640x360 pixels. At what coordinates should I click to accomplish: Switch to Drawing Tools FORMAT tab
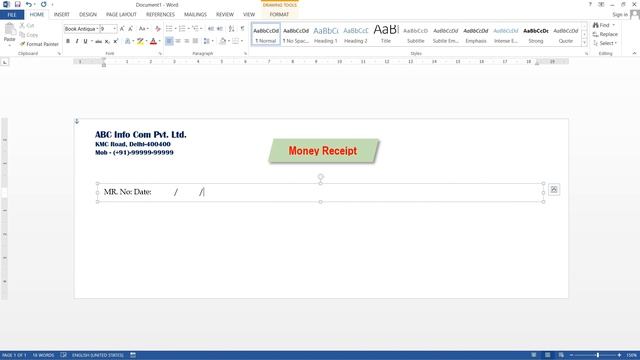279,15
